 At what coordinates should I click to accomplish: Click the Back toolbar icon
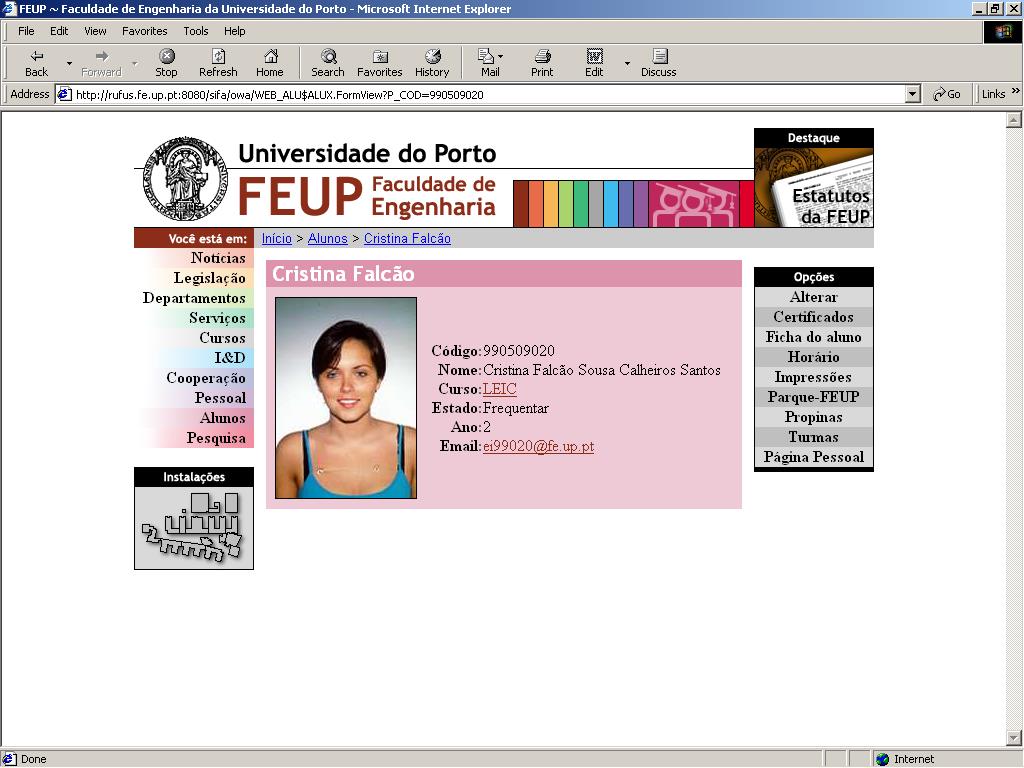37,56
